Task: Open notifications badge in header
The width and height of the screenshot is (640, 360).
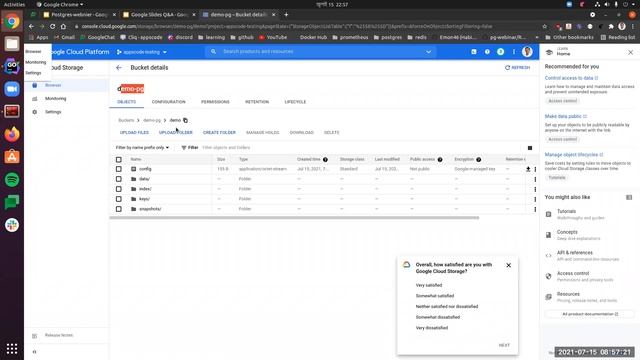Action: click(500, 52)
